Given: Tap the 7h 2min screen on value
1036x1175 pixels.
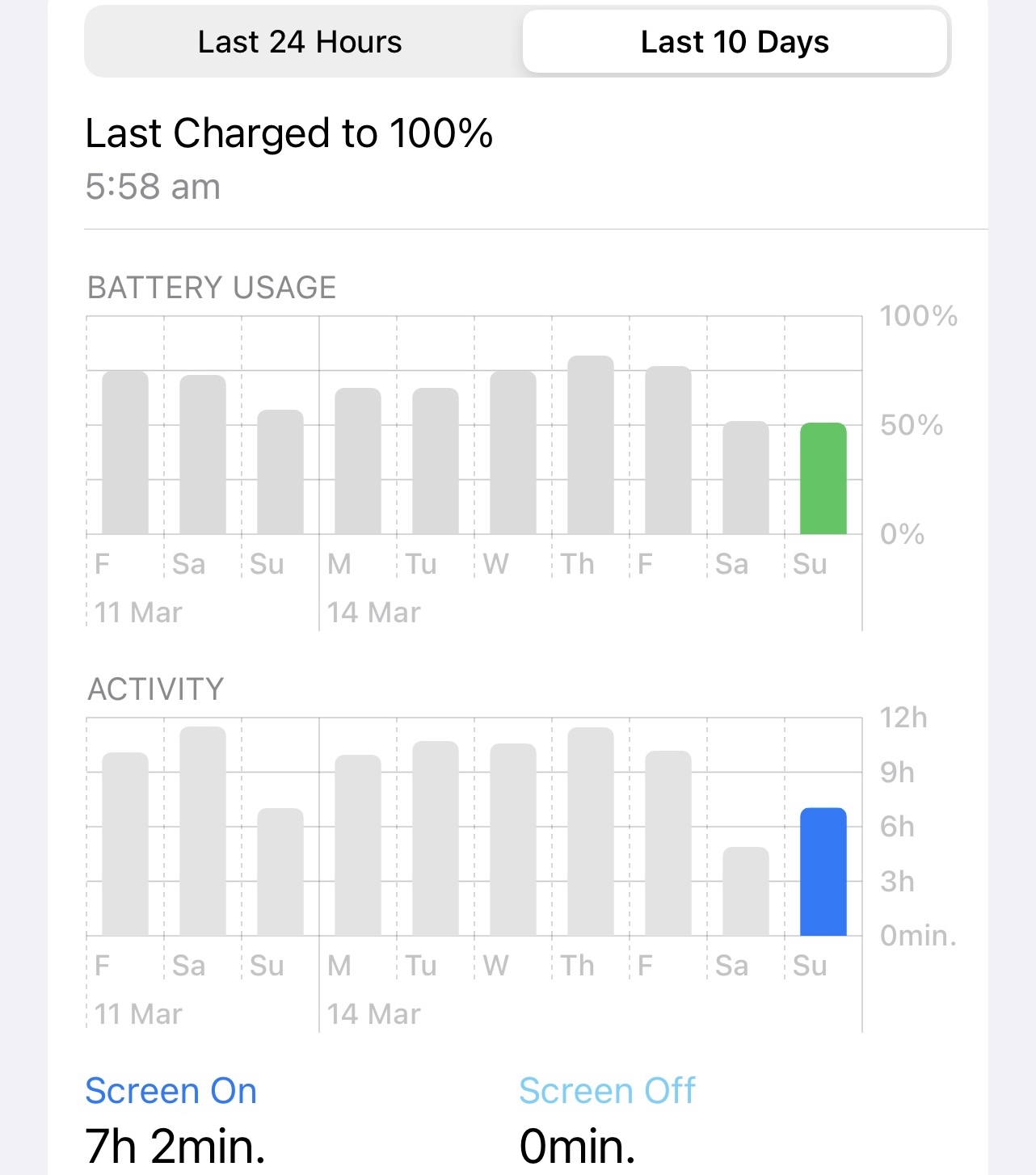Looking at the screenshot, I should 176,1146.
